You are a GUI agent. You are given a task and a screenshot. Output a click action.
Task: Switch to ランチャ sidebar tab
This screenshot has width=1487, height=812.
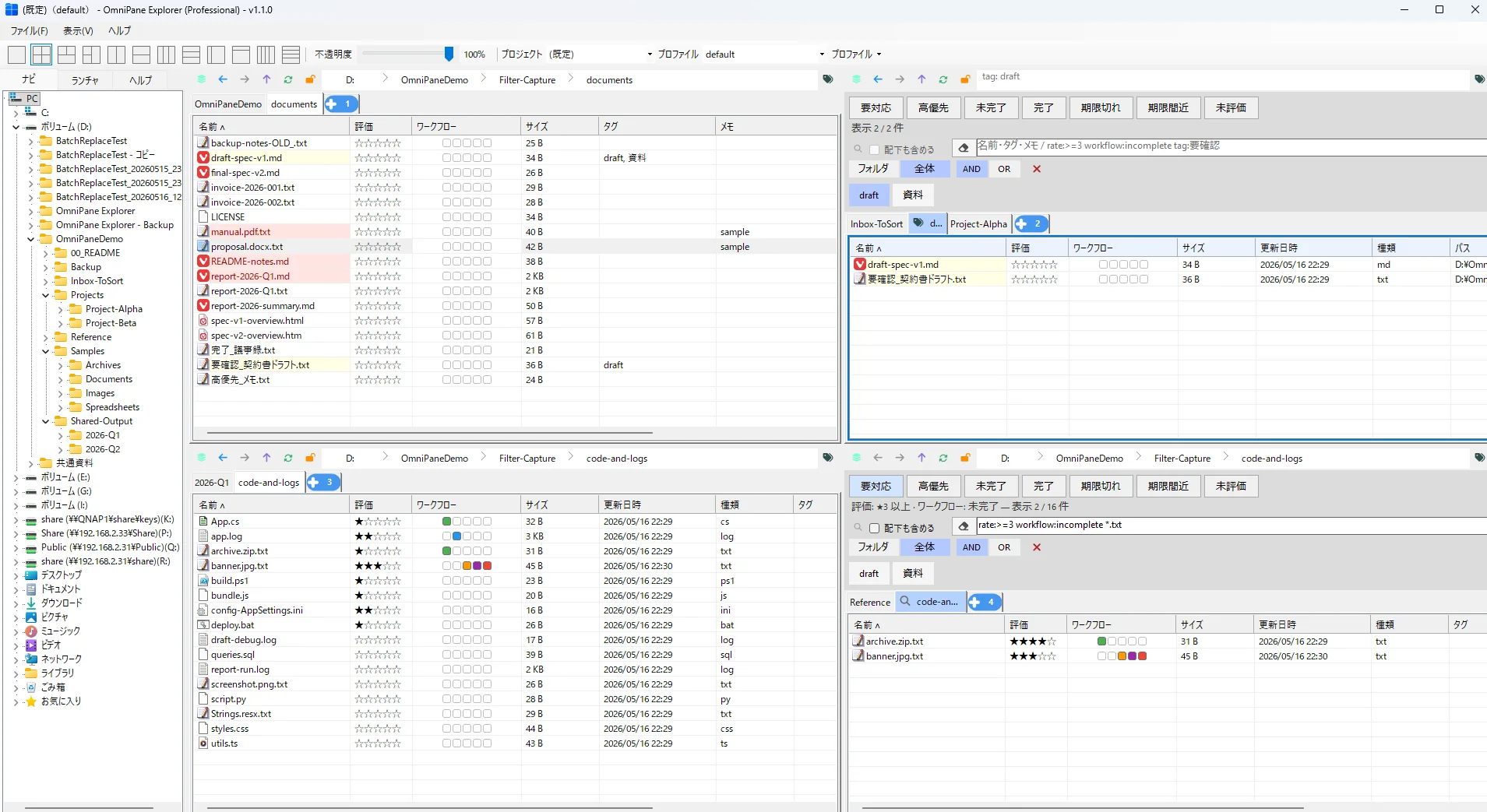(85, 80)
